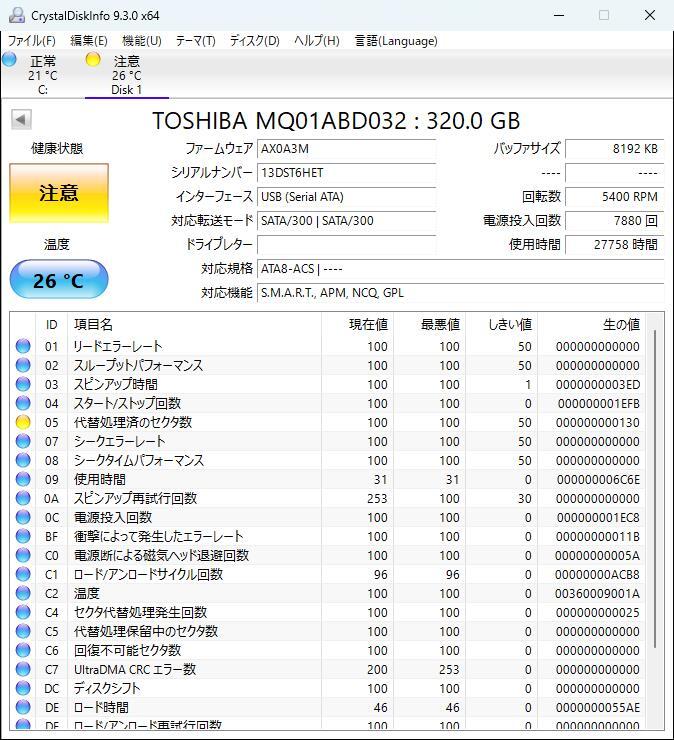Click status icon for C7 UltraDMA CRC エラー数
The height and width of the screenshot is (740, 674).
pyautogui.click(x=23, y=669)
